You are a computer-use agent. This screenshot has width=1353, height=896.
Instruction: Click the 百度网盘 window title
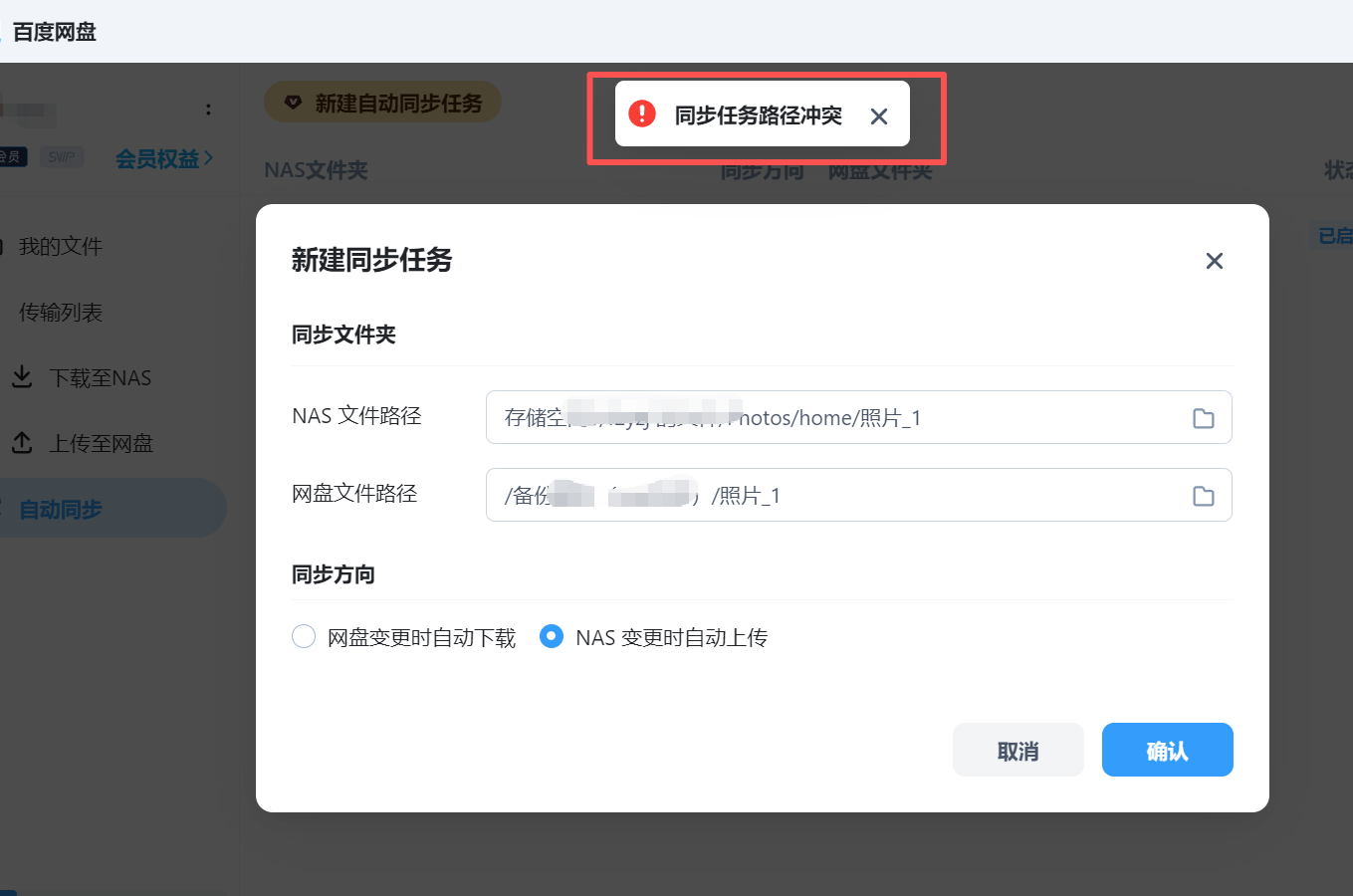point(55,32)
